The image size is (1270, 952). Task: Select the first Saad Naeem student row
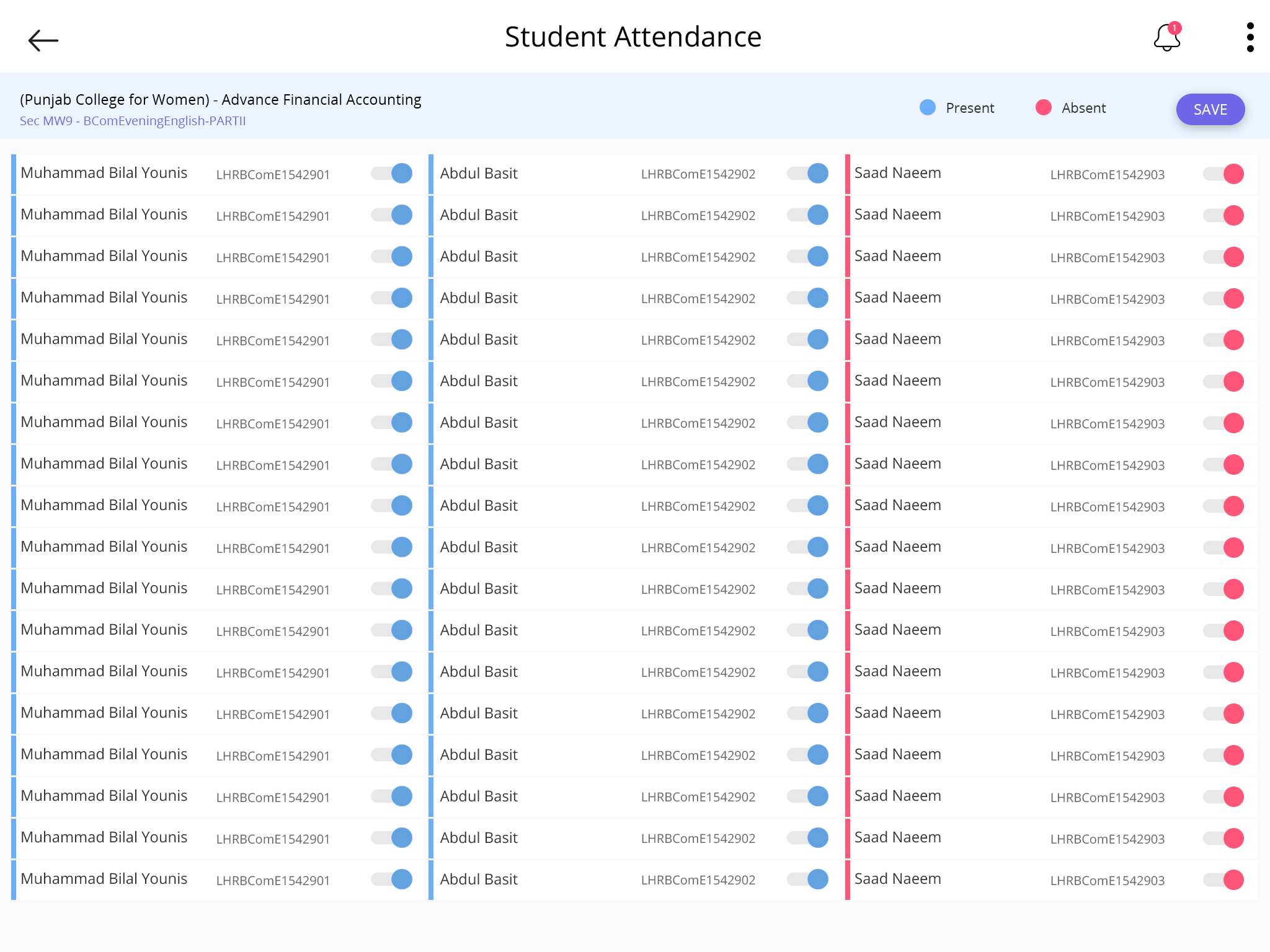tap(897, 174)
